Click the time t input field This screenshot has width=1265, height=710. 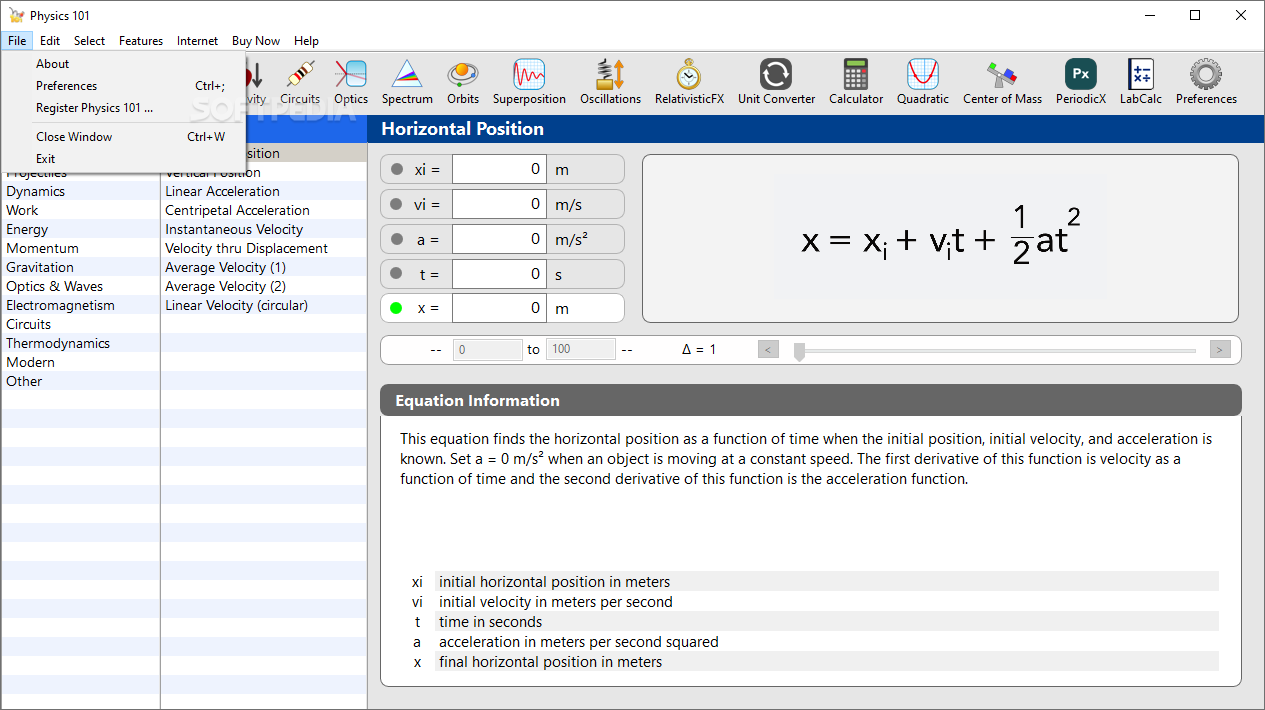pos(500,273)
